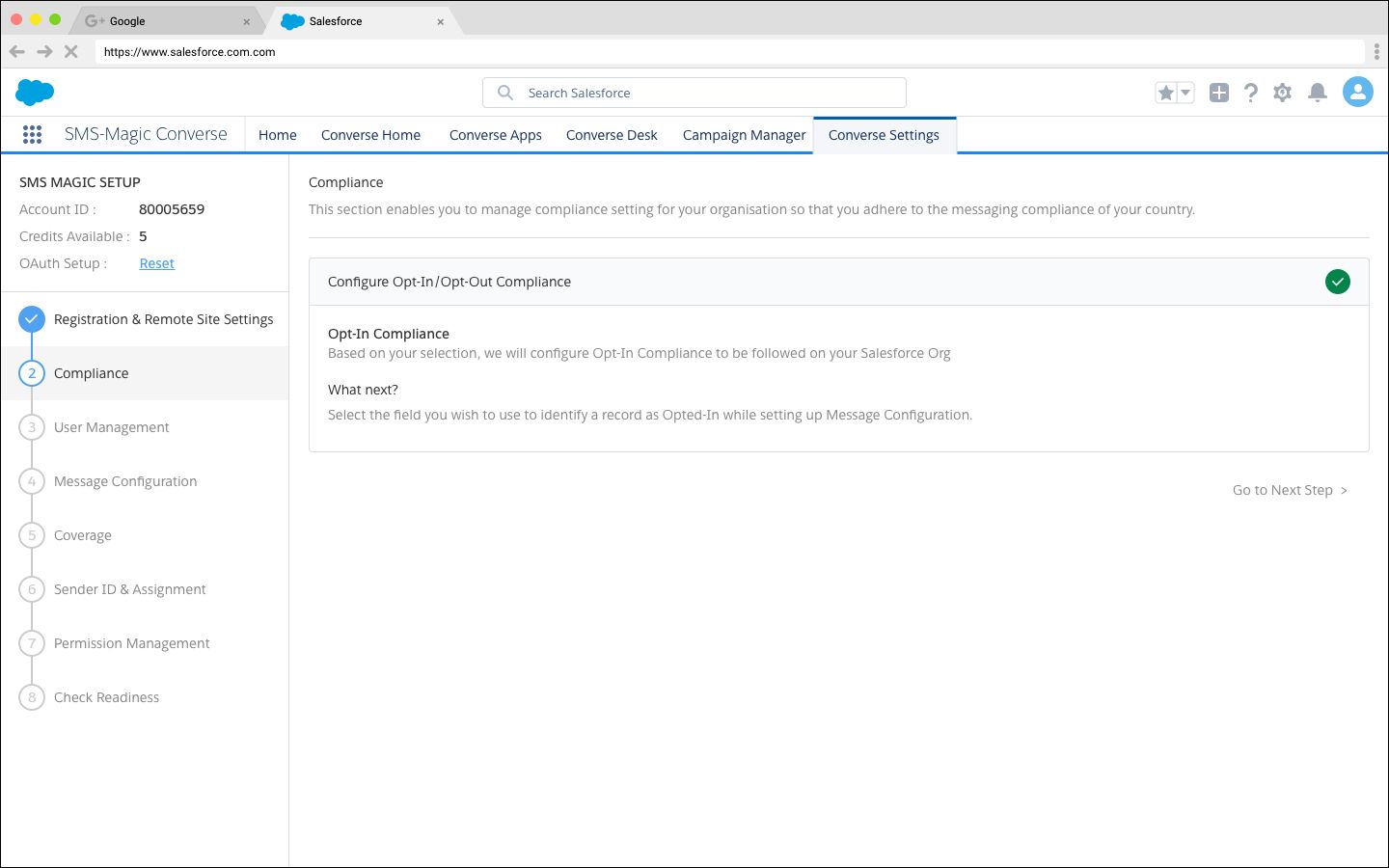
Task: Open the App Launcher grid icon
Action: (x=32, y=135)
